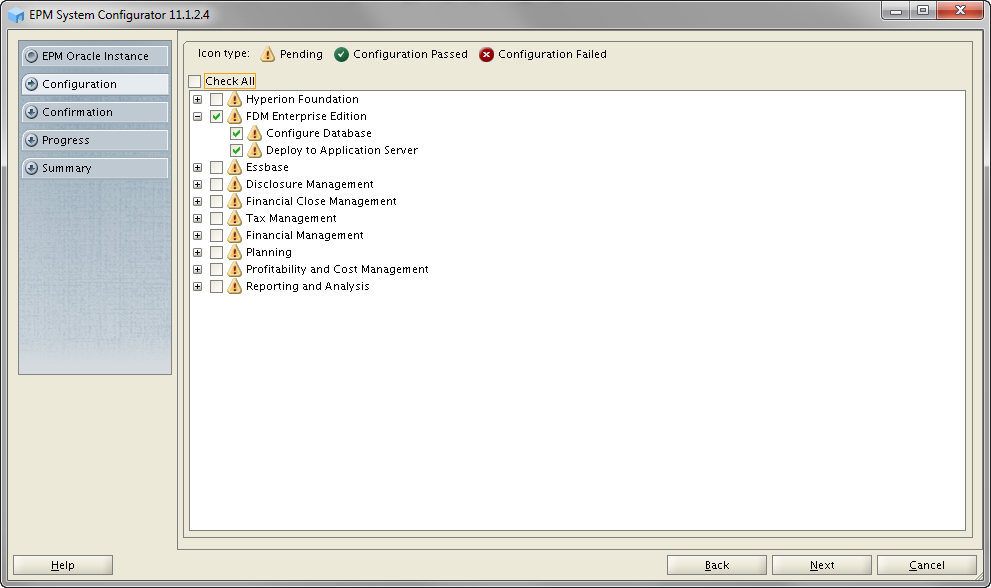The image size is (991, 588).
Task: Click the pending warning icon beside Hyperion Foundation
Action: tap(234, 99)
